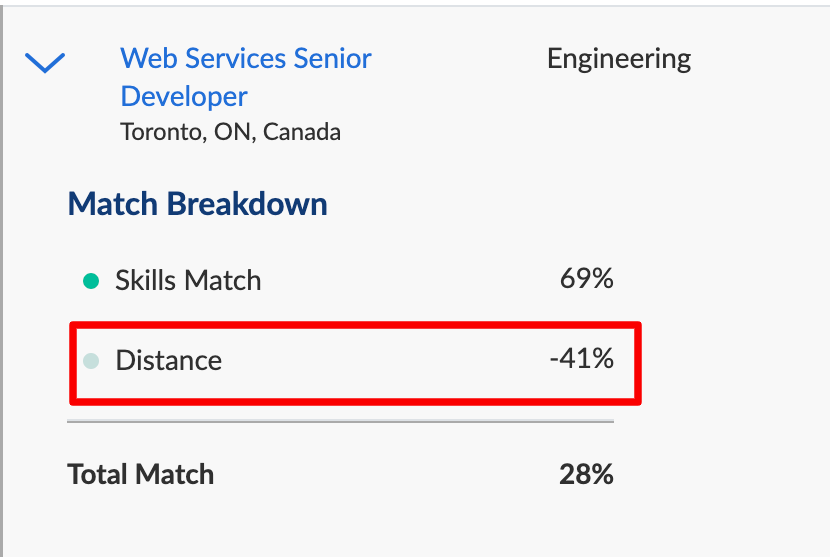Open the Web Services Senior Developer job link

point(246,77)
